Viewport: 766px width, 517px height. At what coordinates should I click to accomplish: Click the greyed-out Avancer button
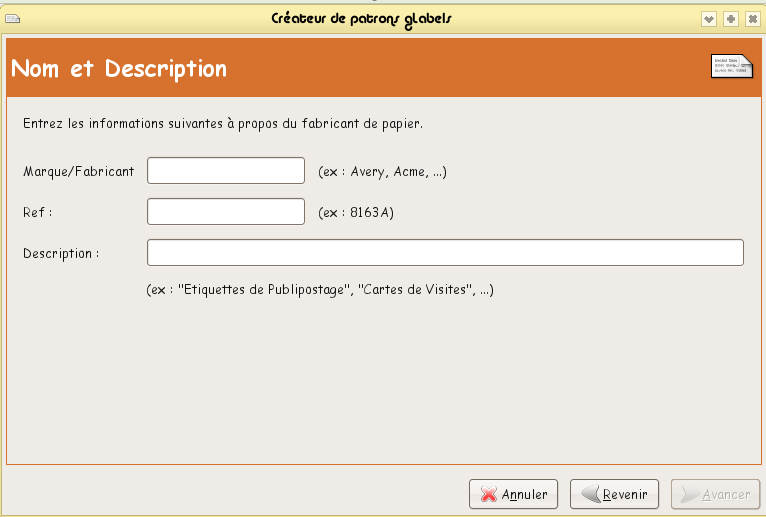point(714,494)
